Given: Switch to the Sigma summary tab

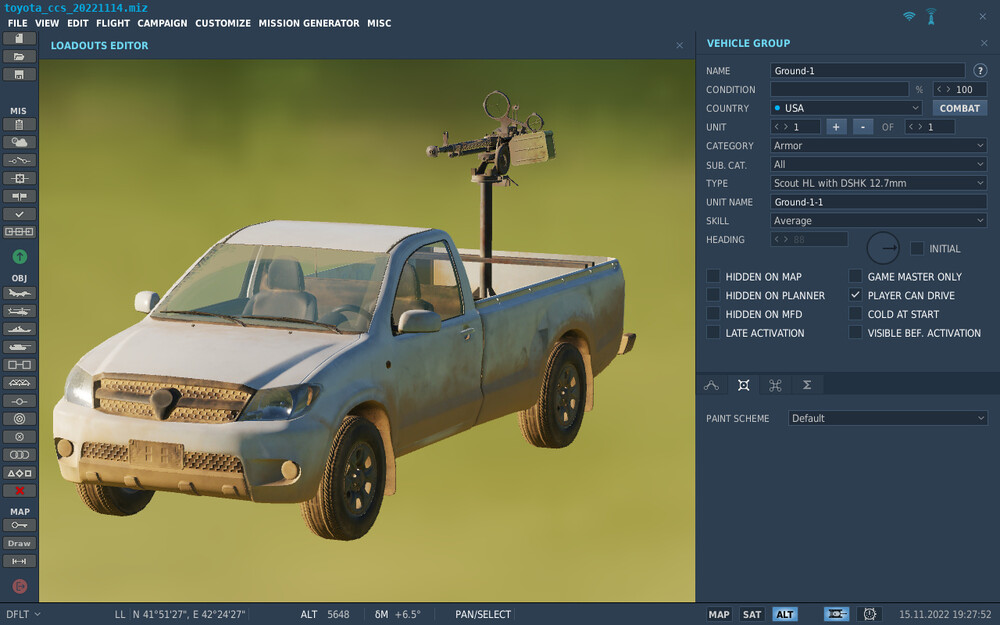Looking at the screenshot, I should point(806,385).
